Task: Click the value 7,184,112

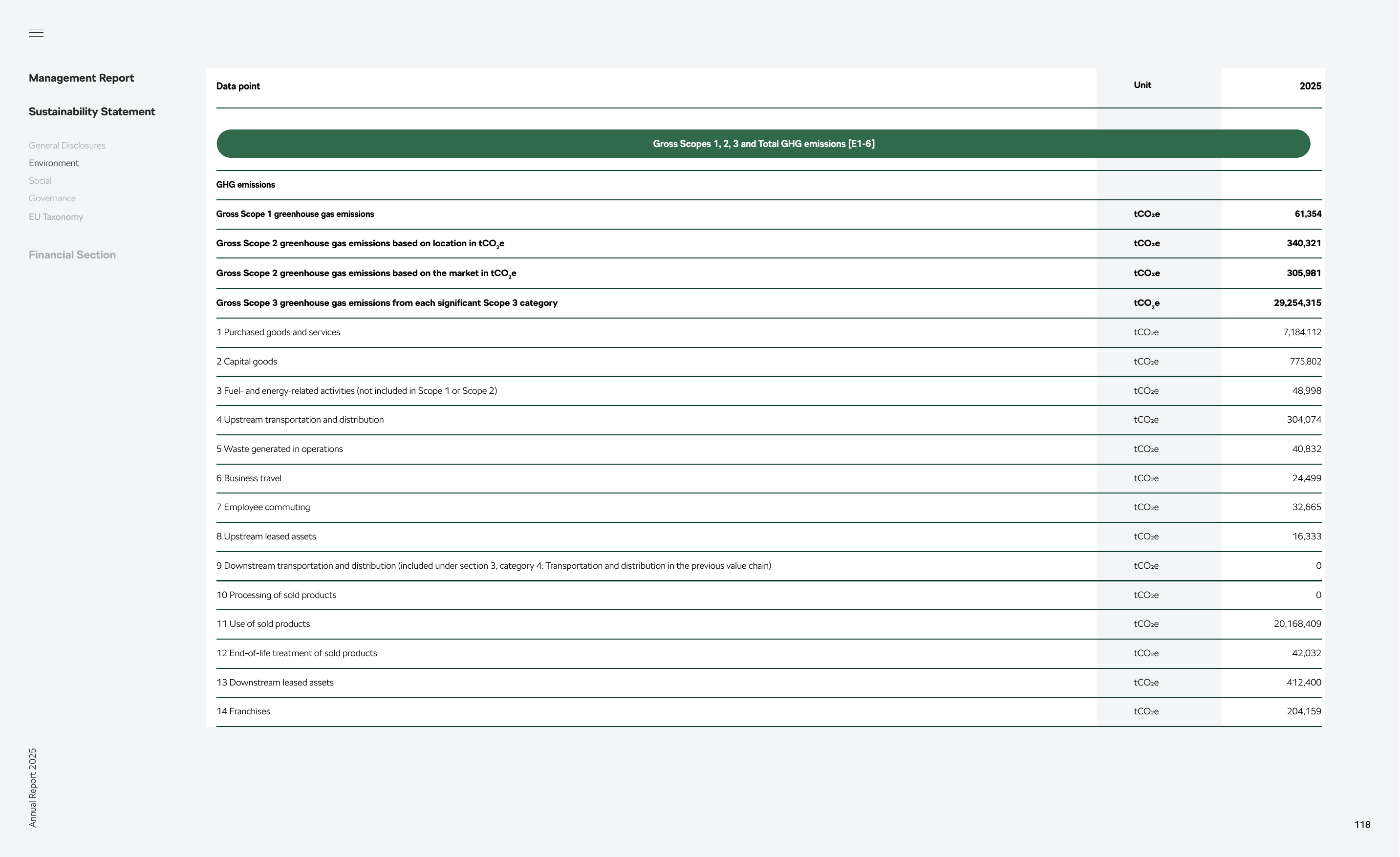Action: pos(1302,332)
